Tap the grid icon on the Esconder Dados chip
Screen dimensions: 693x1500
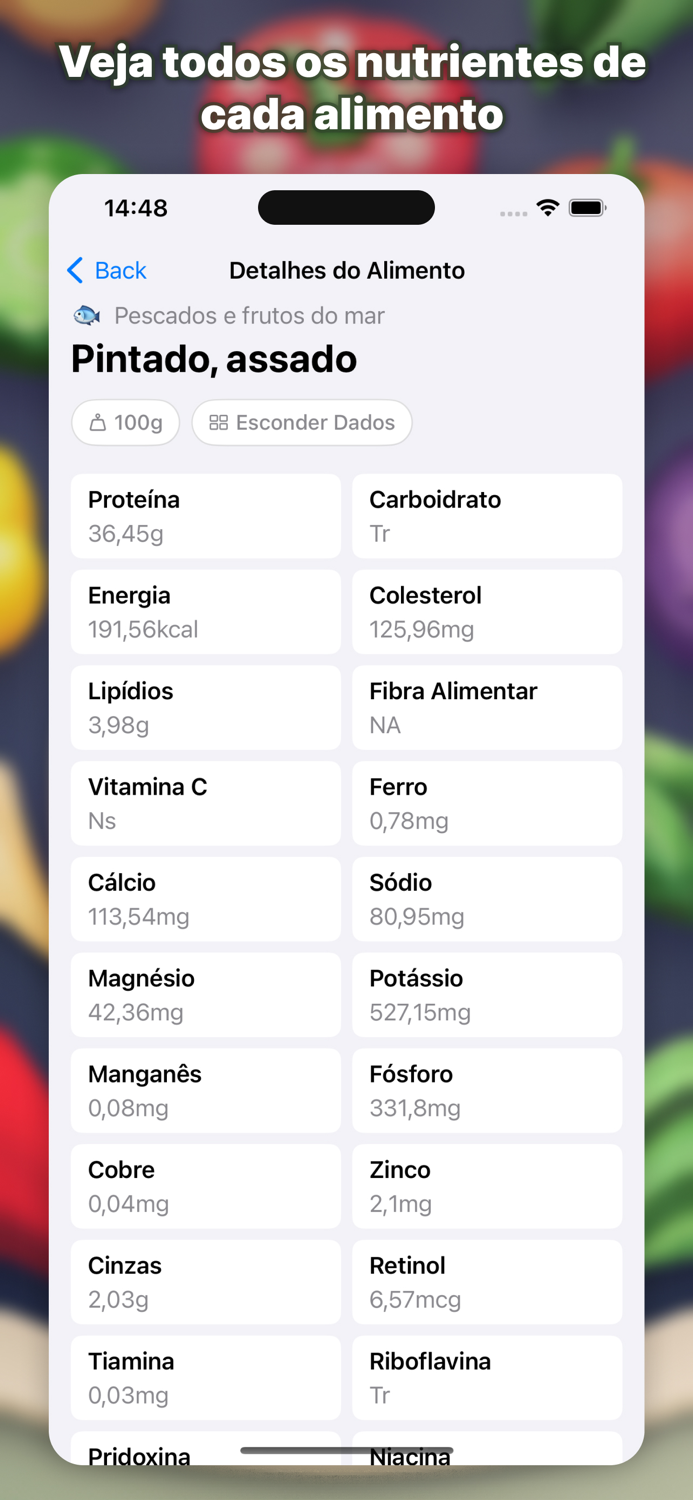219,422
